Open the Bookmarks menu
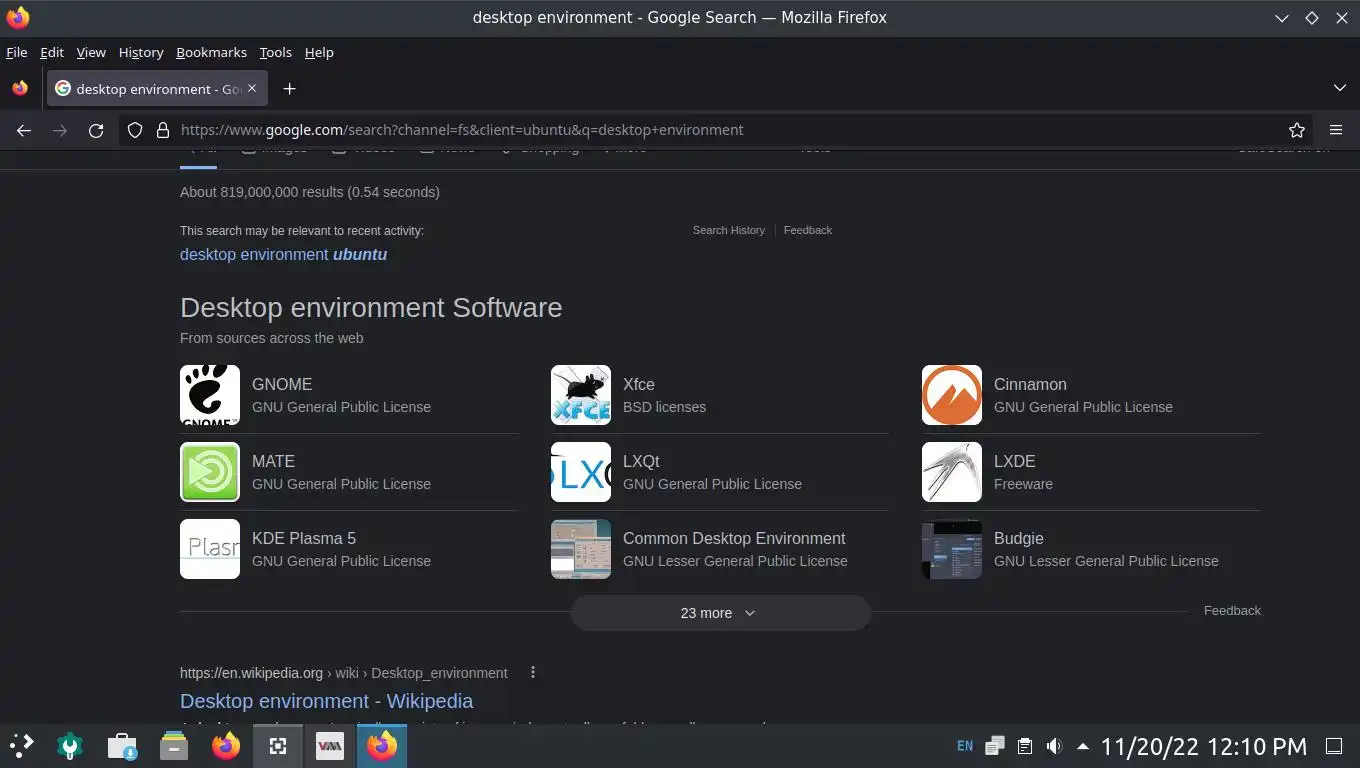Screen dimensions: 1360x768 [x=211, y=52]
